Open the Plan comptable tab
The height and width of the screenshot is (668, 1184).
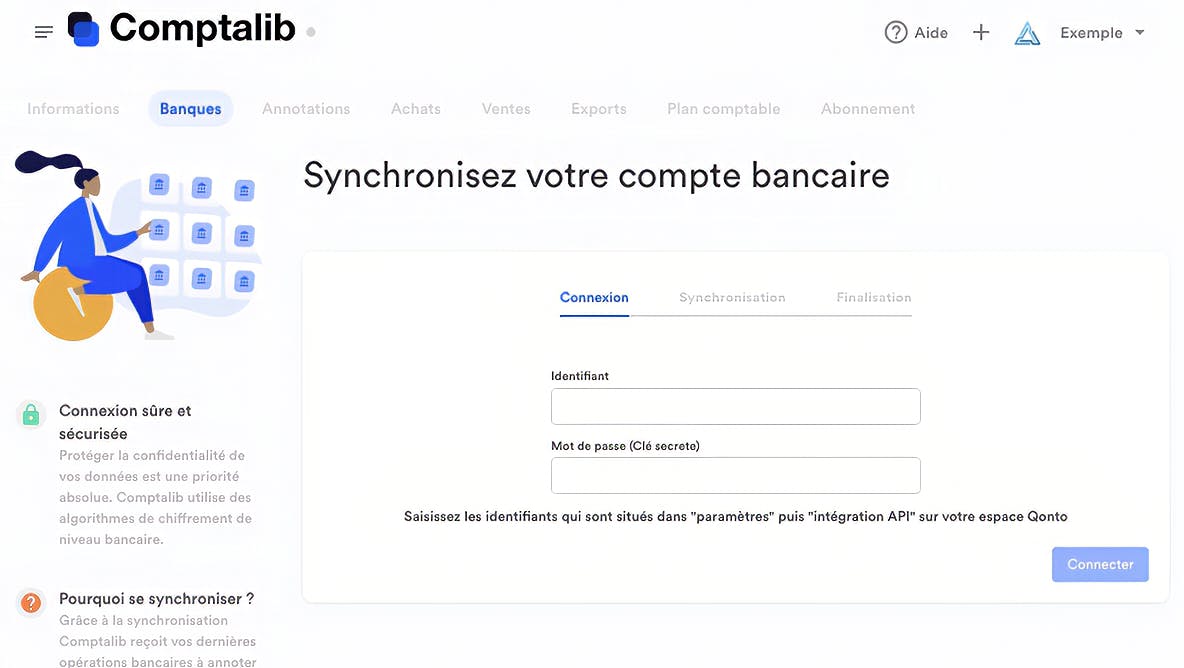click(724, 109)
